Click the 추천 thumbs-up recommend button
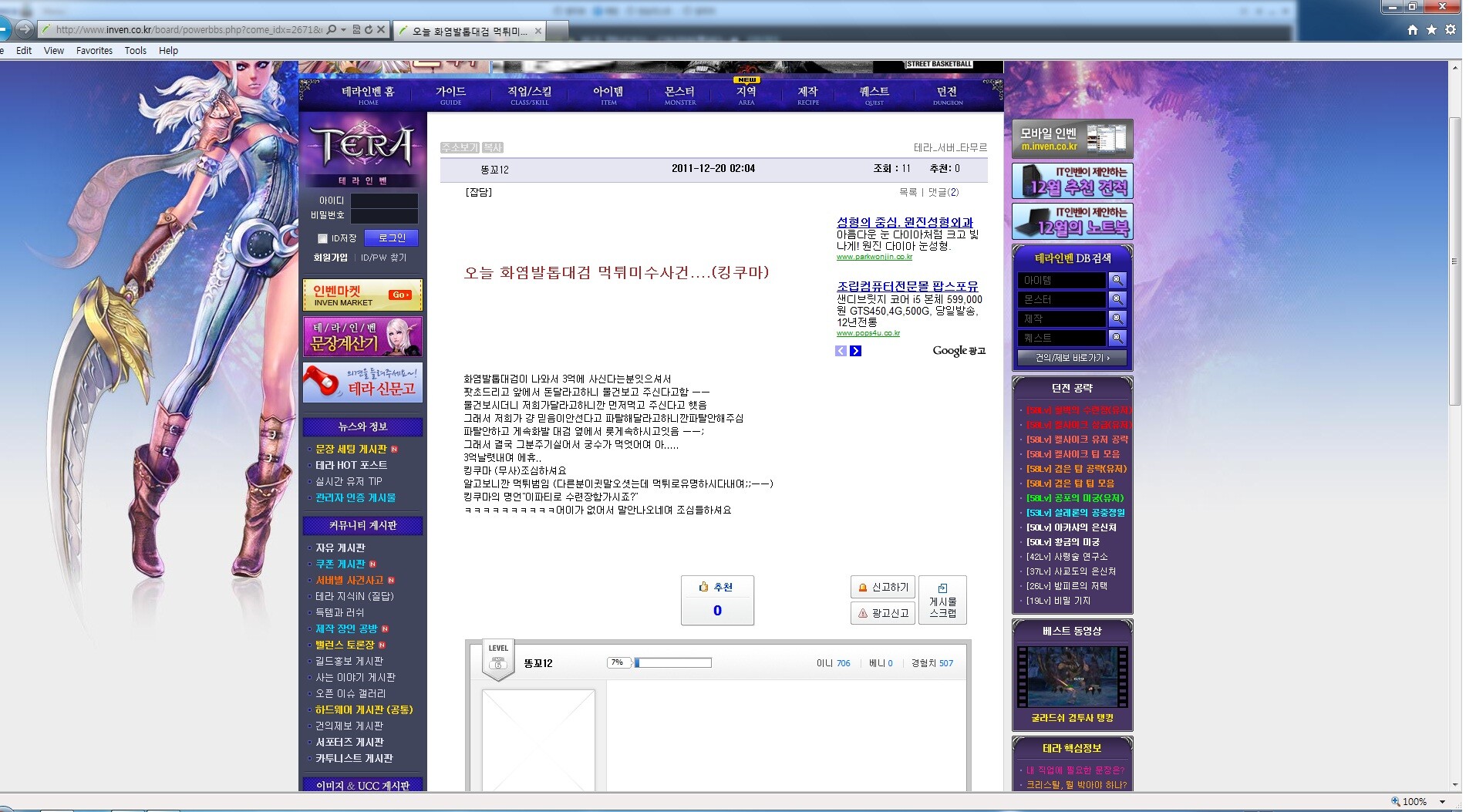Screen dimensions: 1476x812 coord(716,599)
